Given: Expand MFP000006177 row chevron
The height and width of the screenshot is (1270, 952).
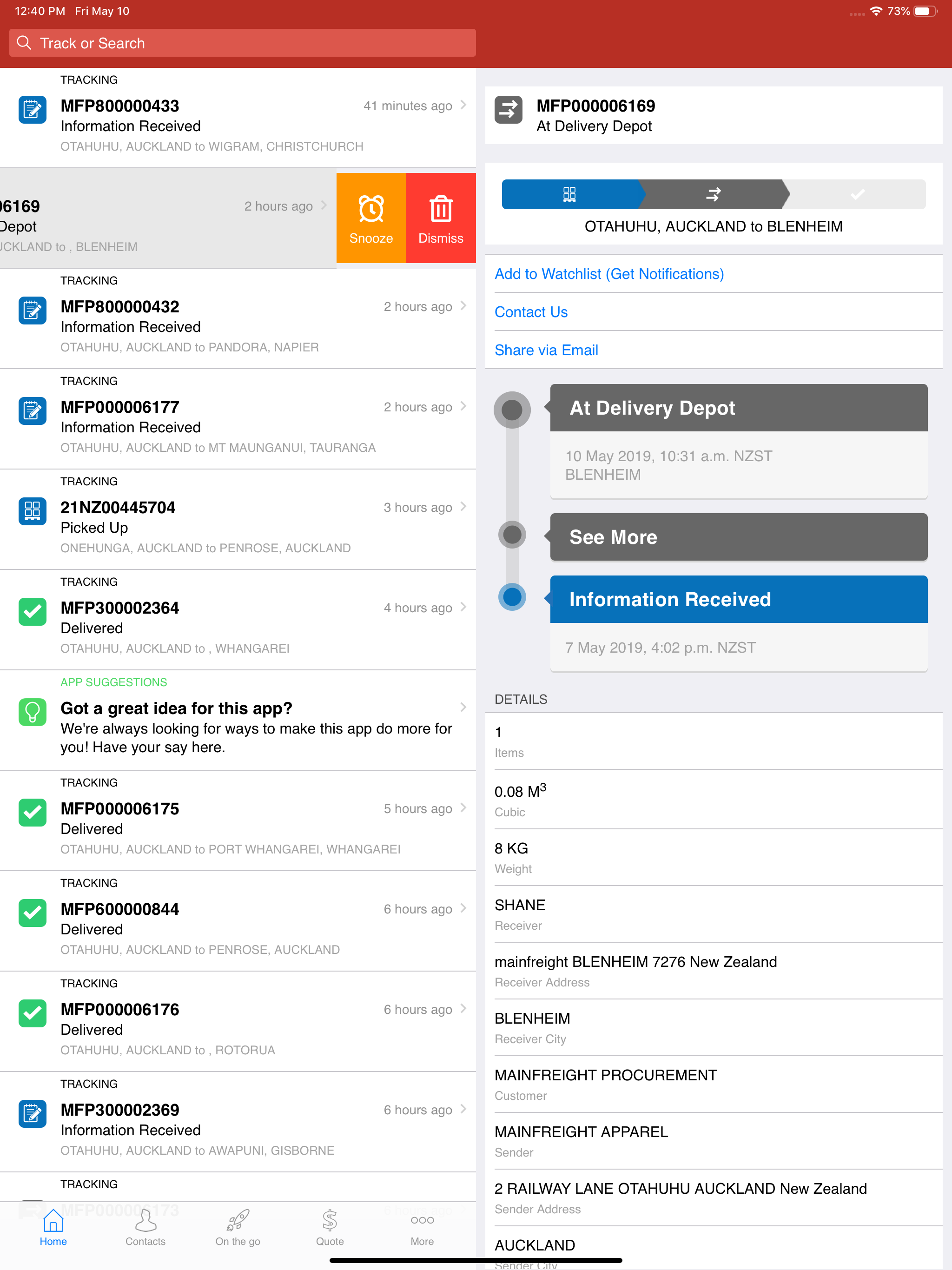Looking at the screenshot, I should (x=463, y=406).
